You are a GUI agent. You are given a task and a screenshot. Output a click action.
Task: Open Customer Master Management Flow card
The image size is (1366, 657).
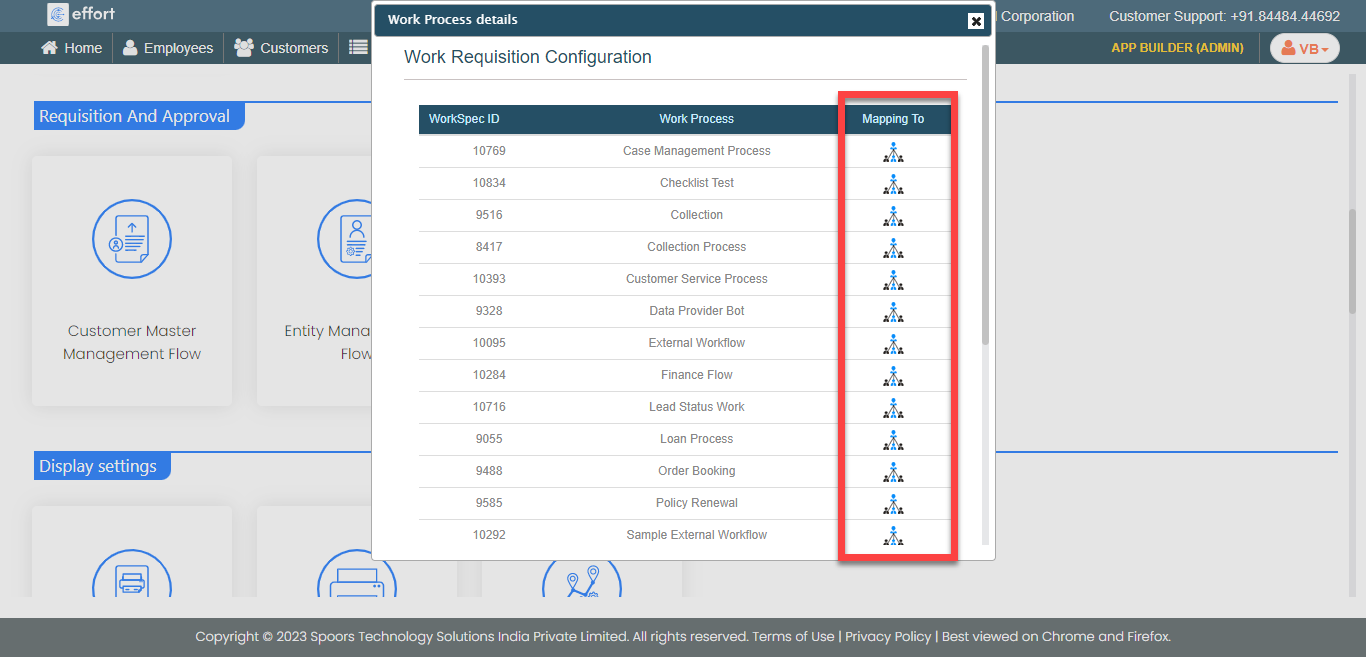coord(132,280)
